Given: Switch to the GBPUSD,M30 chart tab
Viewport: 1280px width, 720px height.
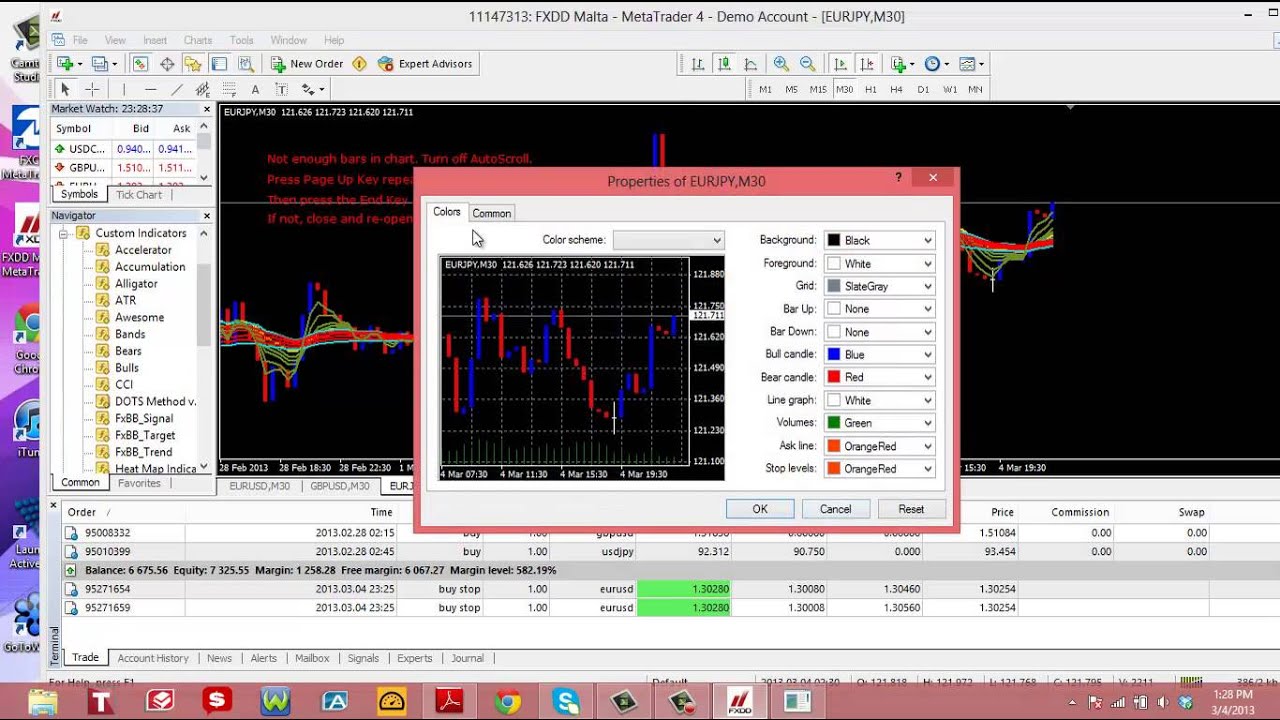Looking at the screenshot, I should coord(339,486).
